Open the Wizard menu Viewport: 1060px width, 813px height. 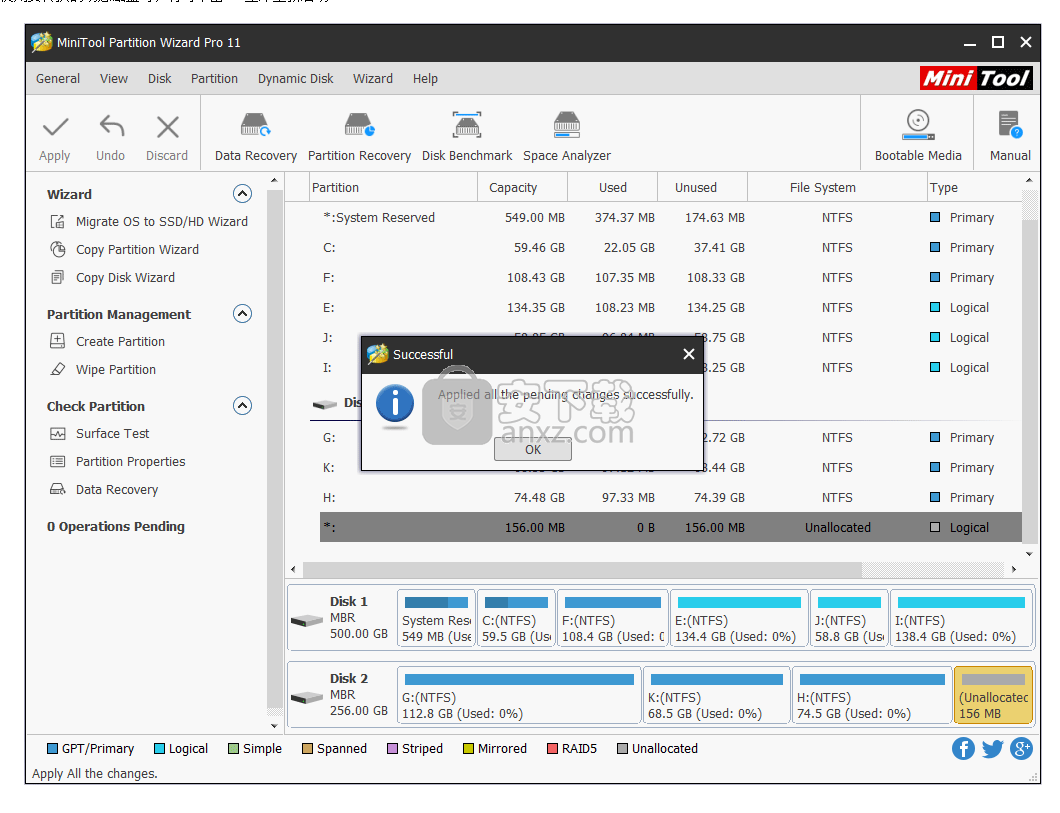tap(372, 78)
